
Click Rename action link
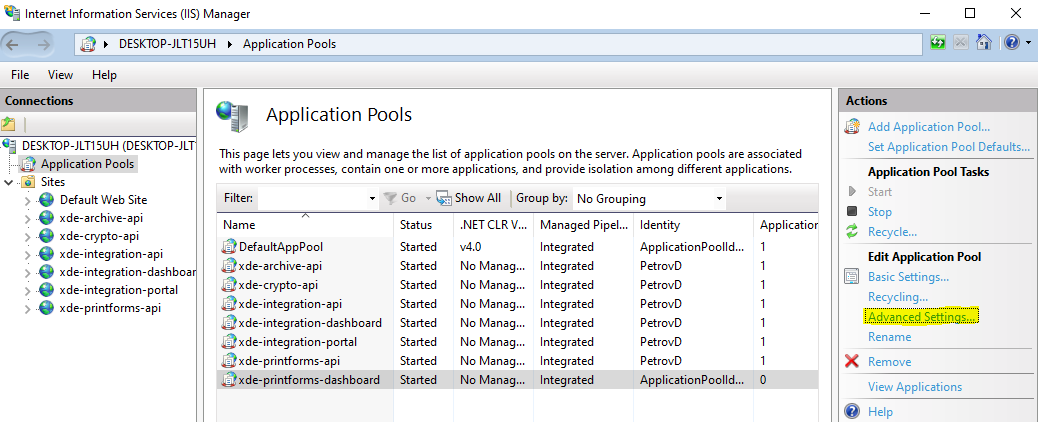click(x=890, y=337)
